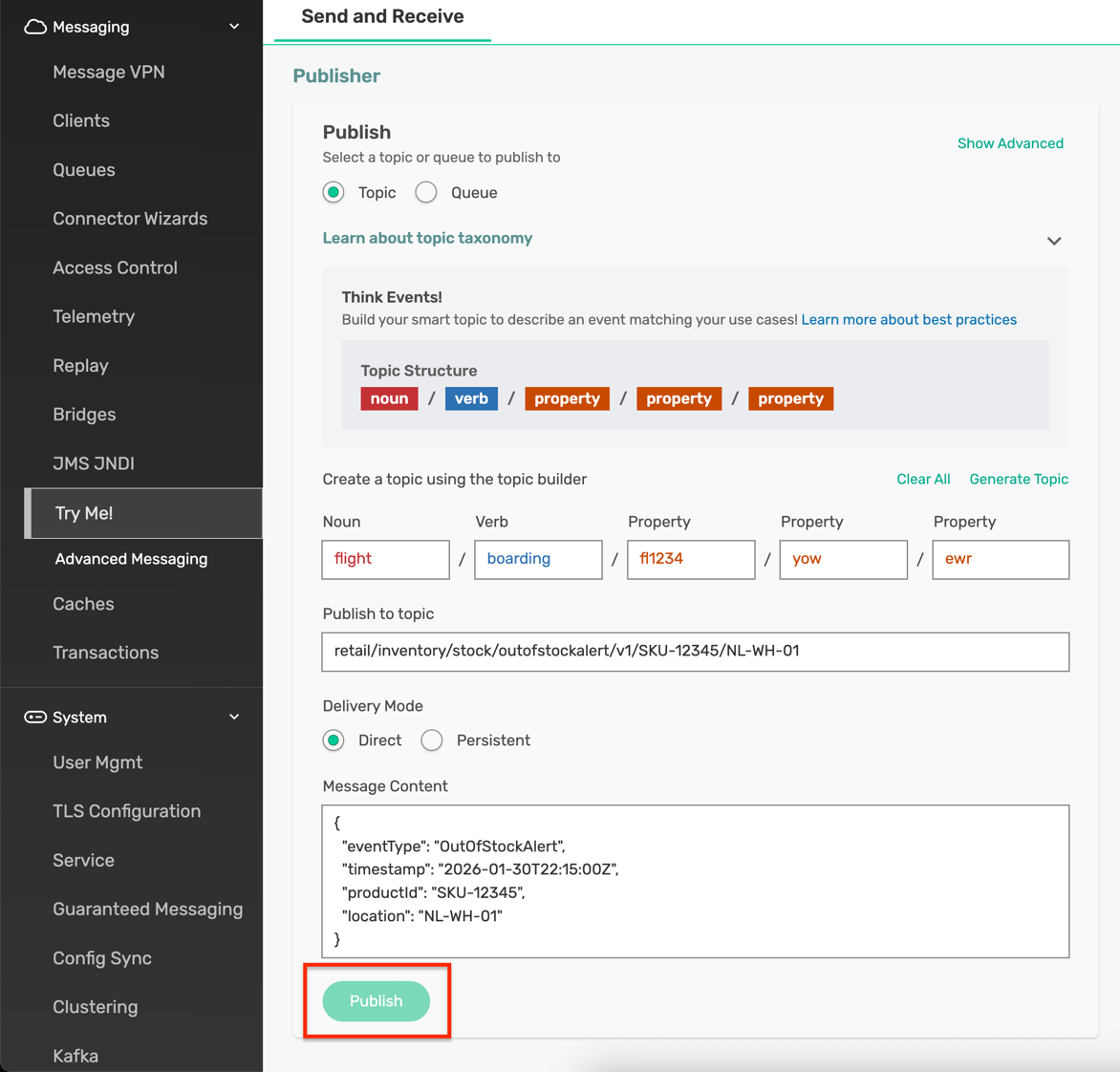This screenshot has height=1072, width=1120.
Task: Select Direct delivery mode
Action: point(334,740)
